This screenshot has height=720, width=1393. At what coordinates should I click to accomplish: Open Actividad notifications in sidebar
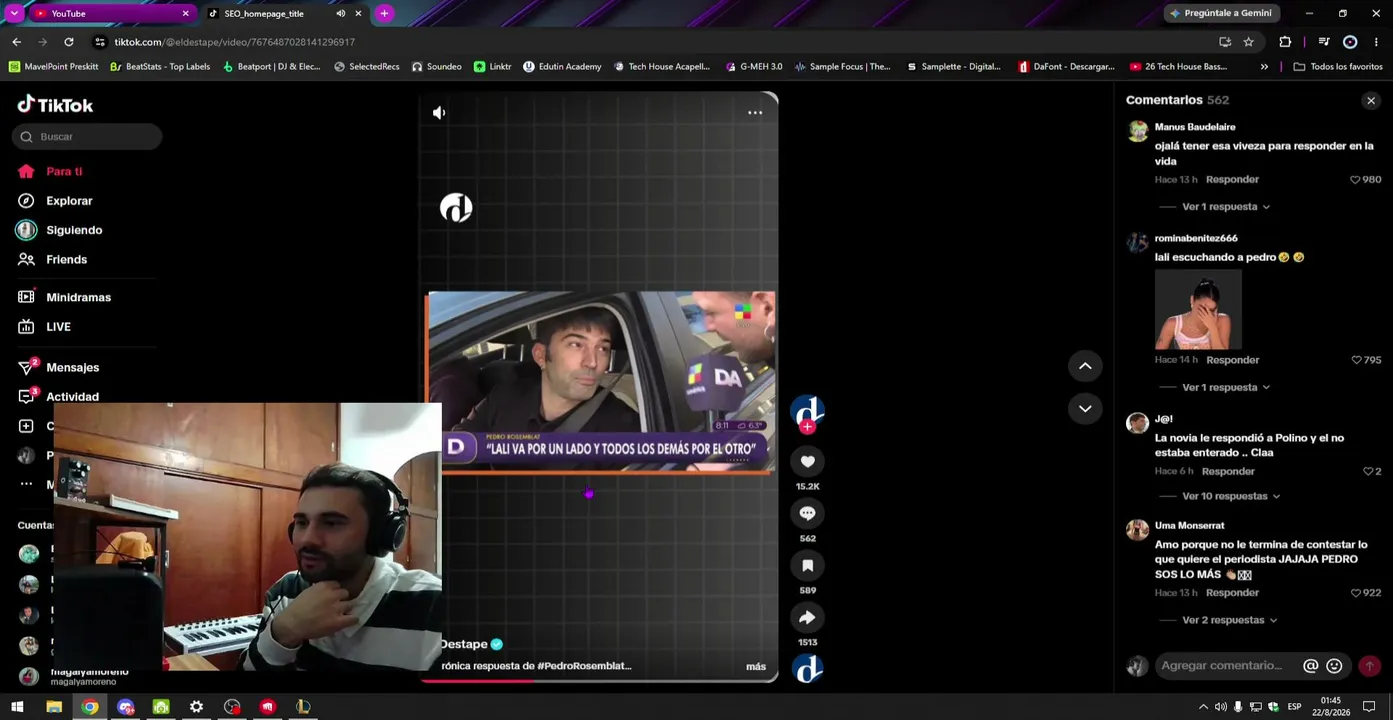point(59,396)
